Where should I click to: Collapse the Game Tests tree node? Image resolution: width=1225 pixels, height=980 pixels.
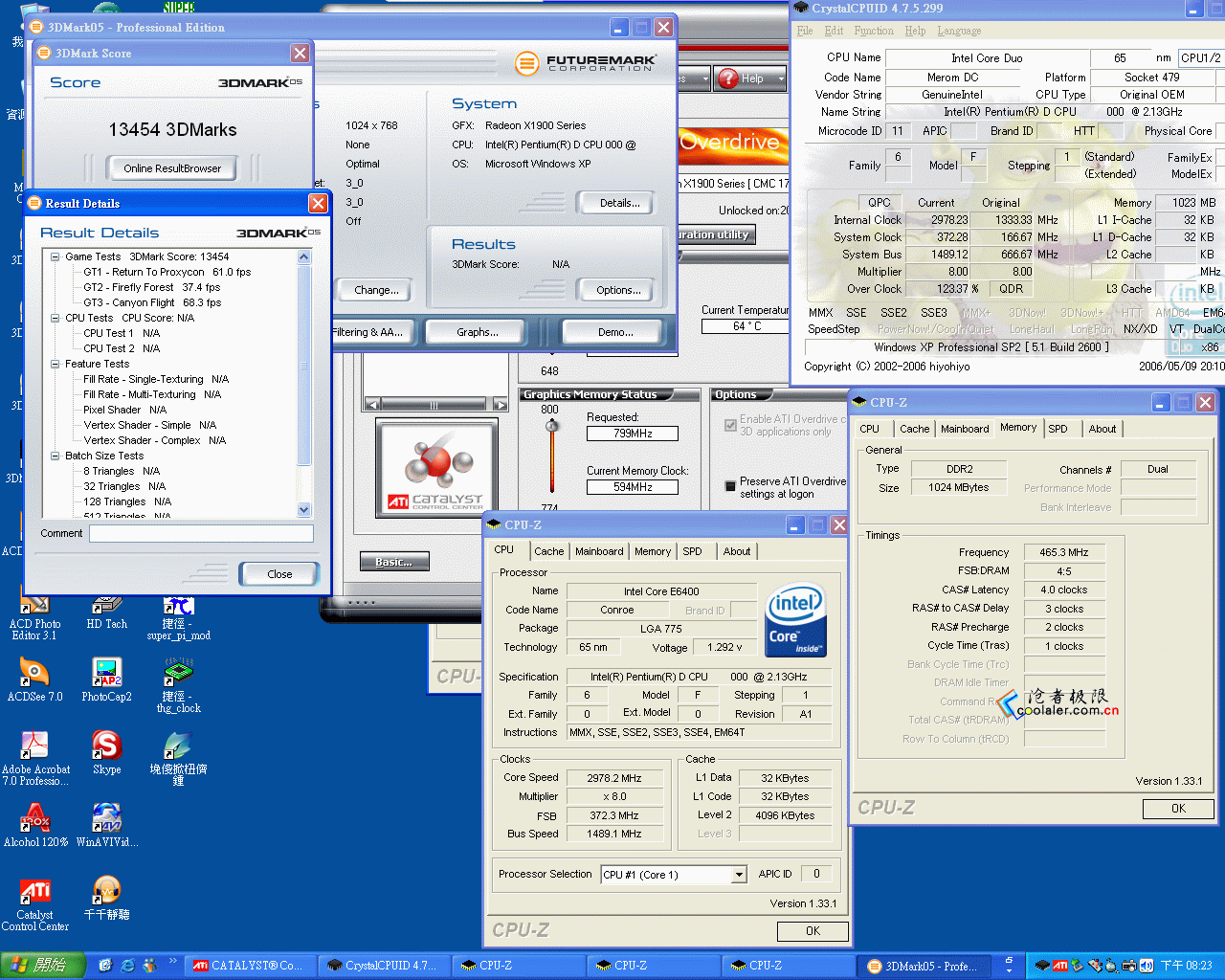(56, 256)
